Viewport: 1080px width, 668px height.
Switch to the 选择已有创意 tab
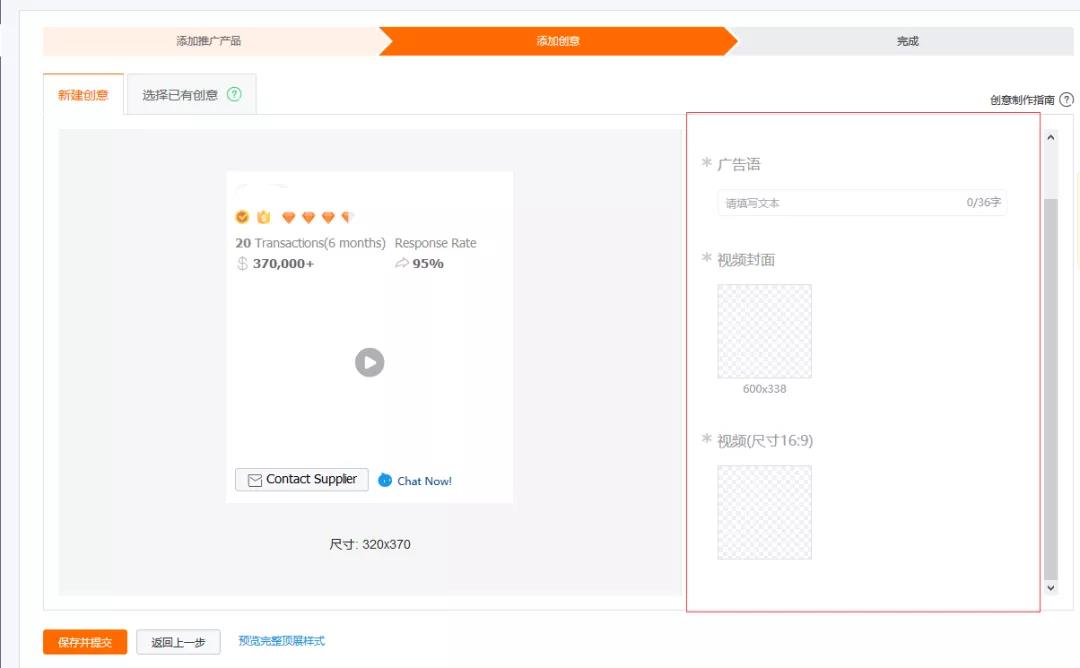click(181, 94)
